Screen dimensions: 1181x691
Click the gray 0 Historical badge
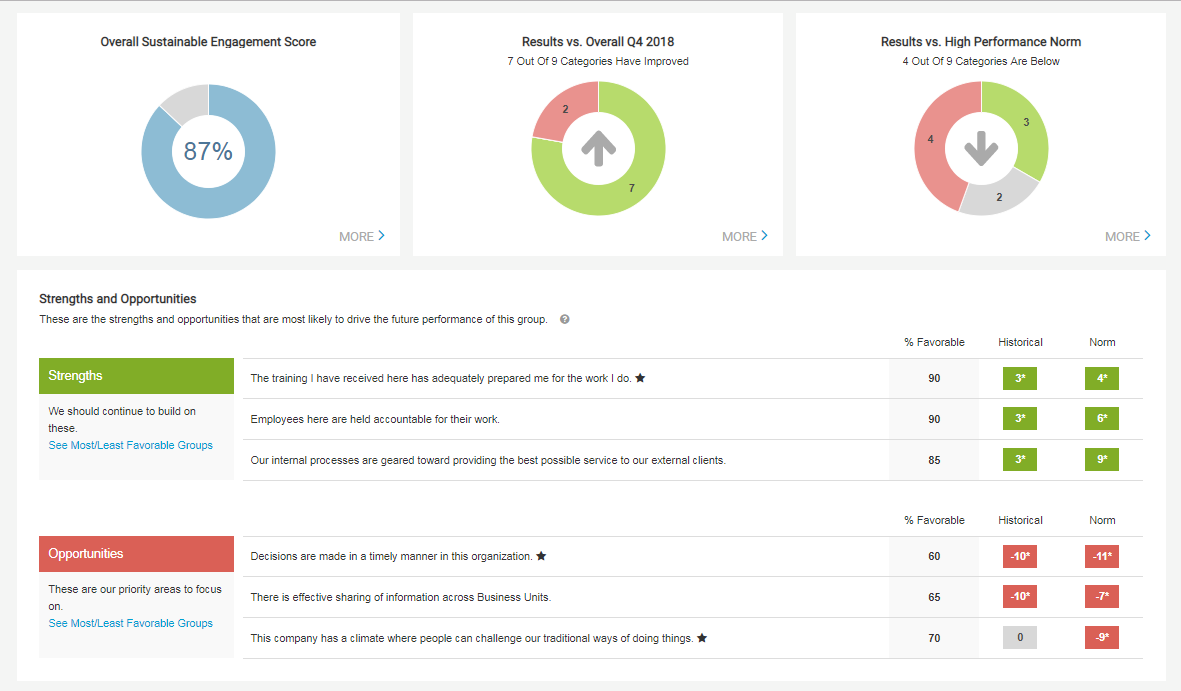1020,638
